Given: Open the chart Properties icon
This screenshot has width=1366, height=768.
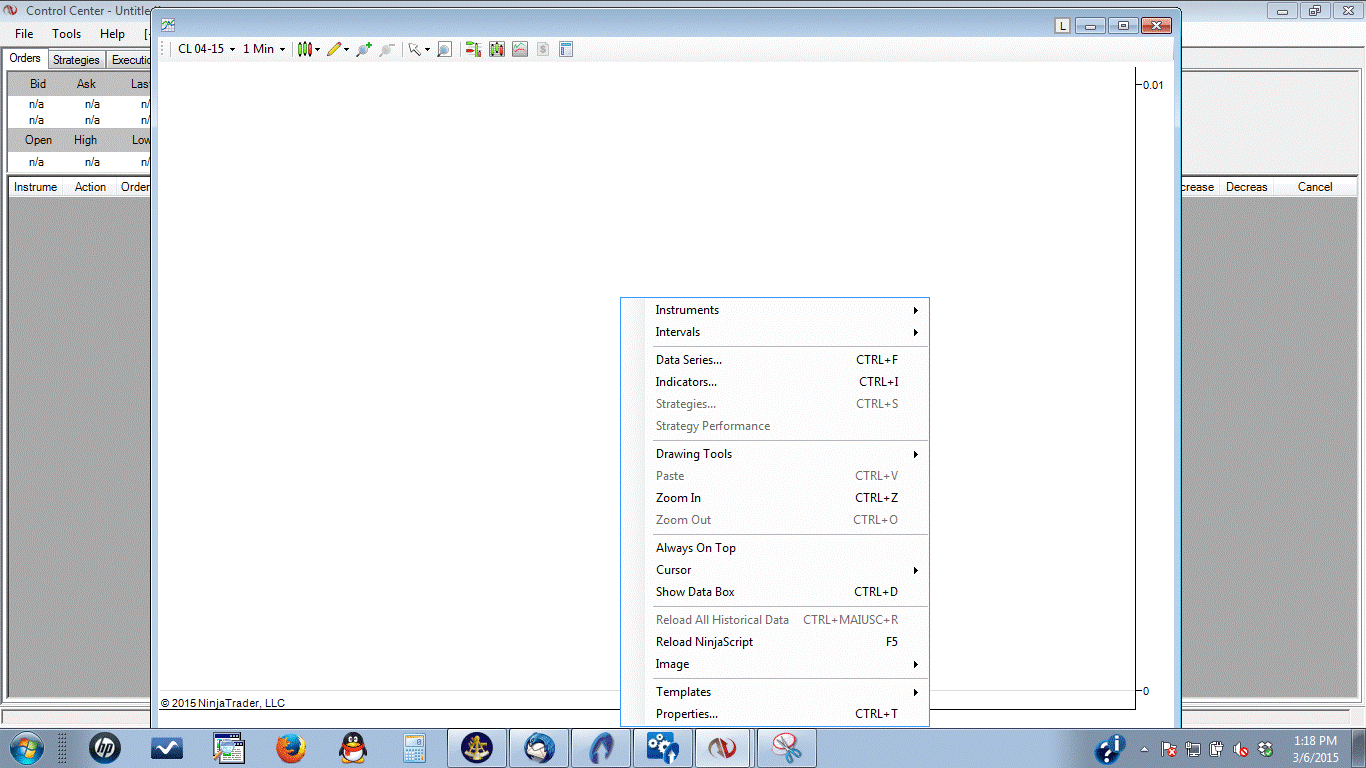Looking at the screenshot, I should [566, 49].
